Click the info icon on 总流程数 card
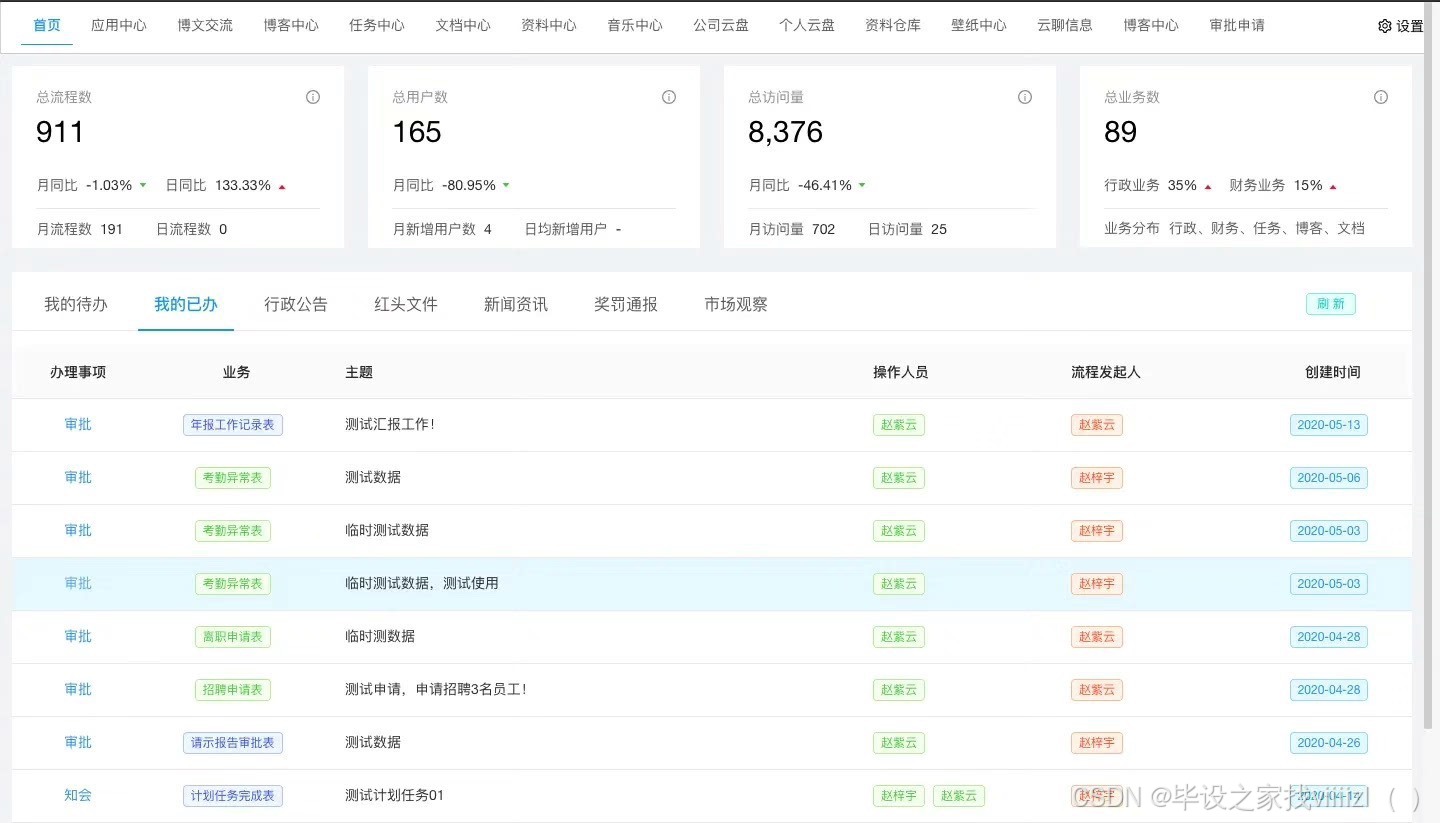This screenshot has height=823, width=1440. (312, 97)
